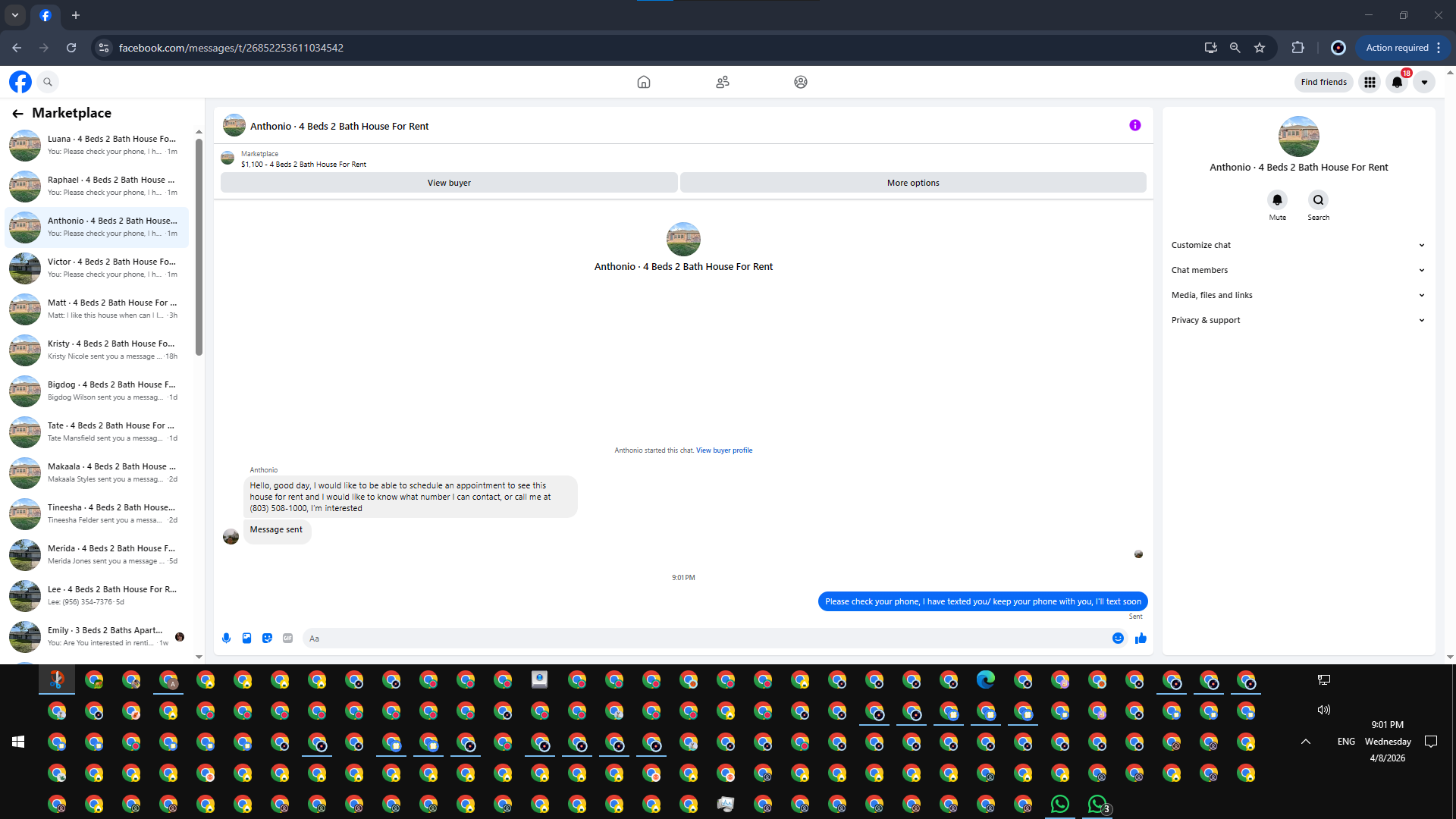This screenshot has width=1456, height=819.
Task: Open the notifications bell with badge 18
Action: (1397, 82)
